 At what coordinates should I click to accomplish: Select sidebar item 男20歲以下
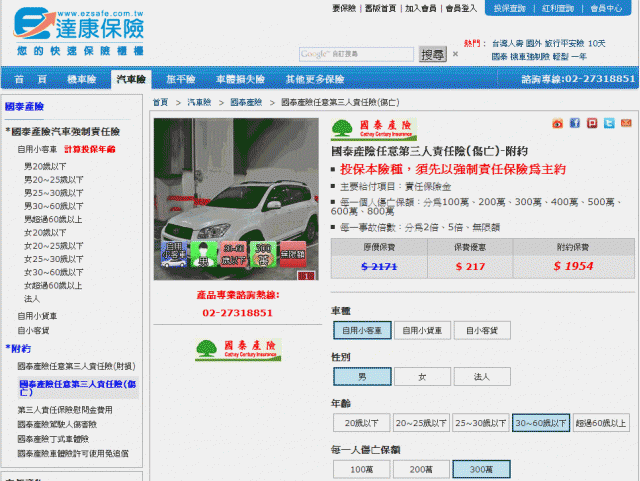click(x=45, y=167)
